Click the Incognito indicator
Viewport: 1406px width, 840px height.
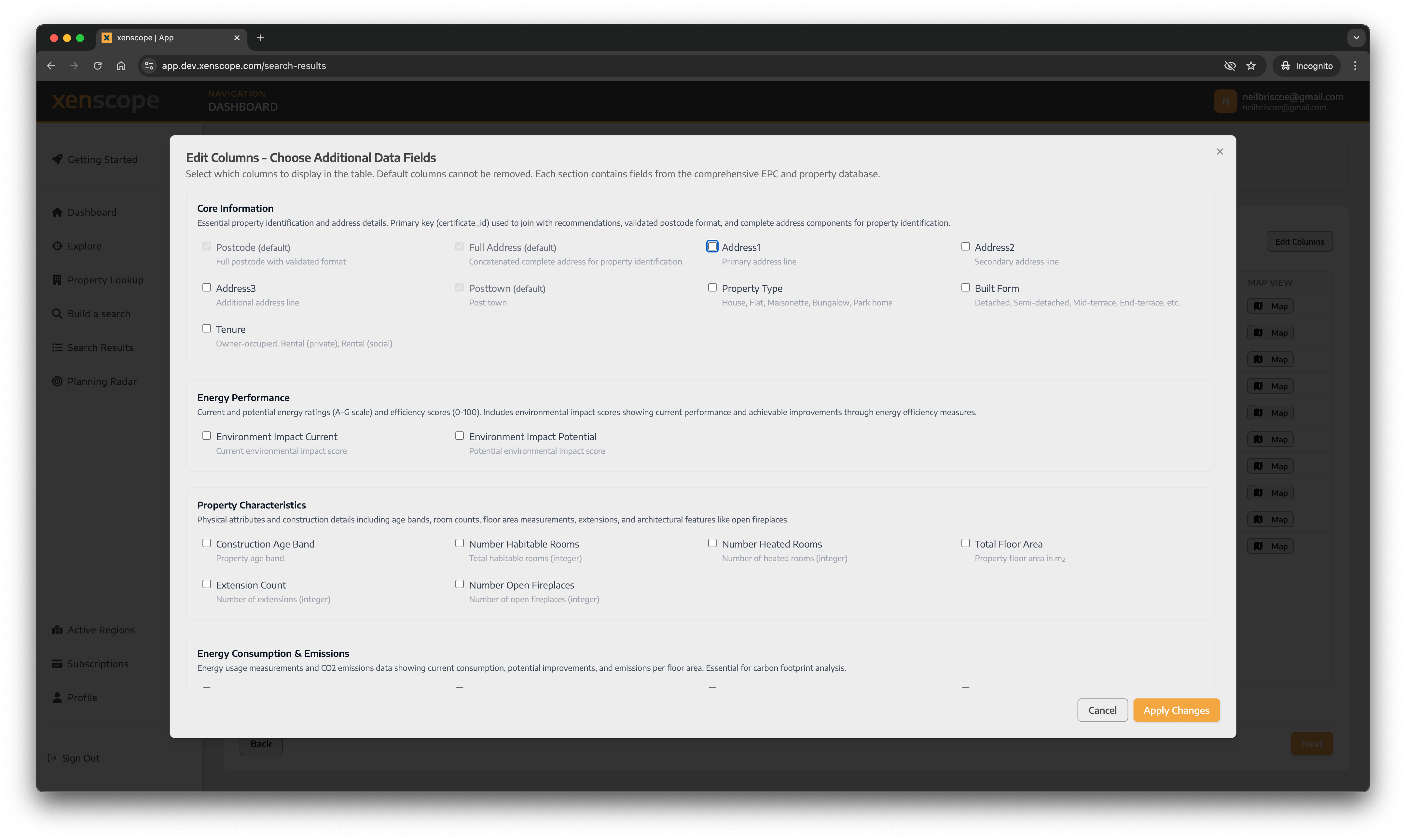pos(1306,66)
